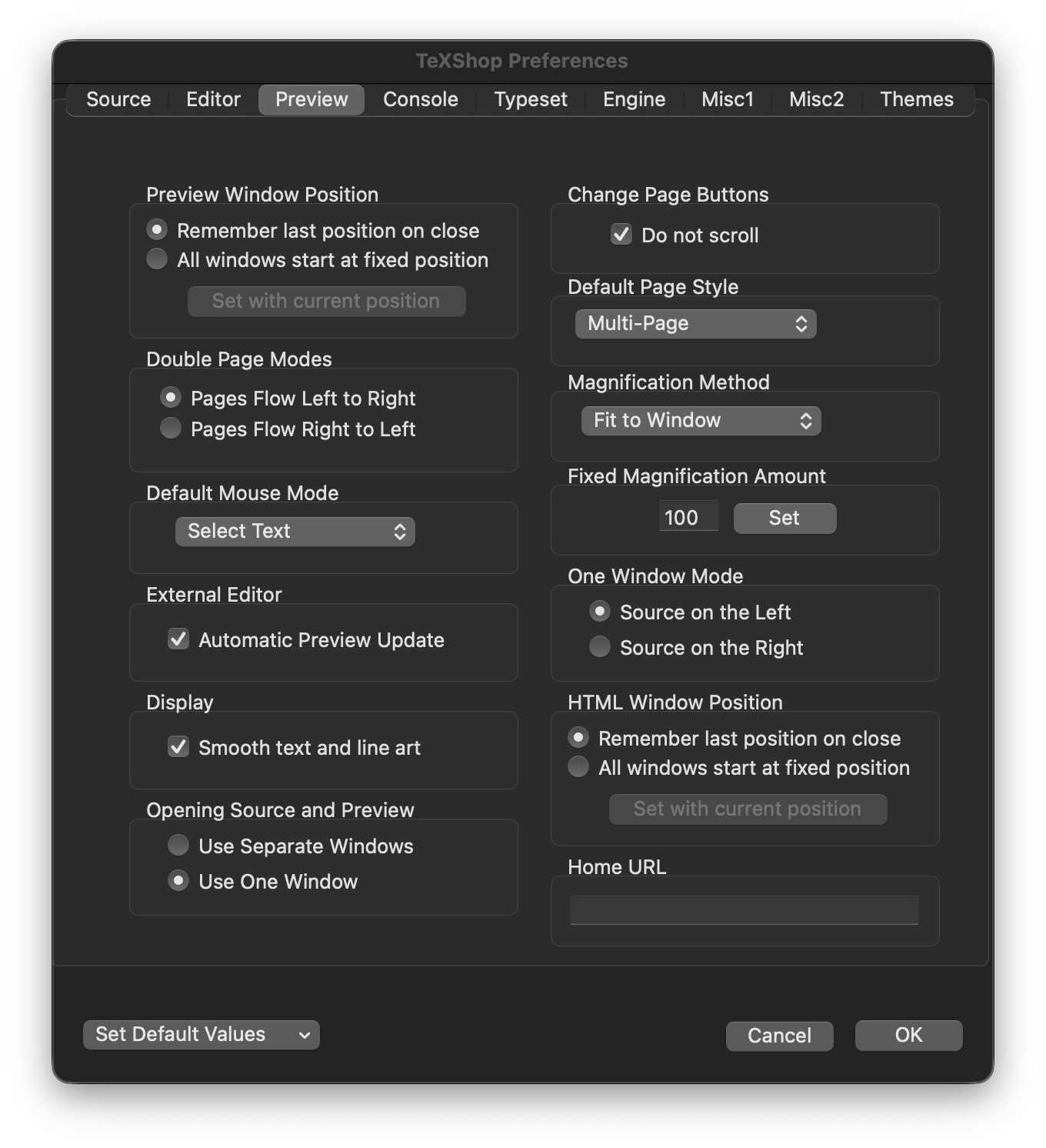Viewport: 1046px width, 1148px height.
Task: Click the Set magnification button
Action: [784, 519]
